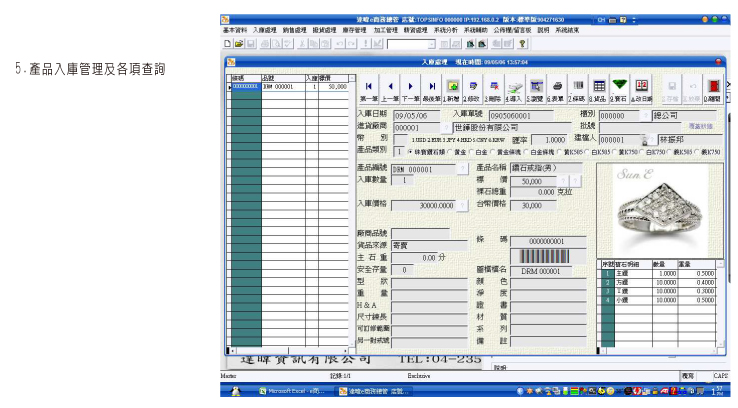The width and height of the screenshot is (738, 408).
Task: Click the 條碼 barcode toolbar icon
Action: (577, 88)
